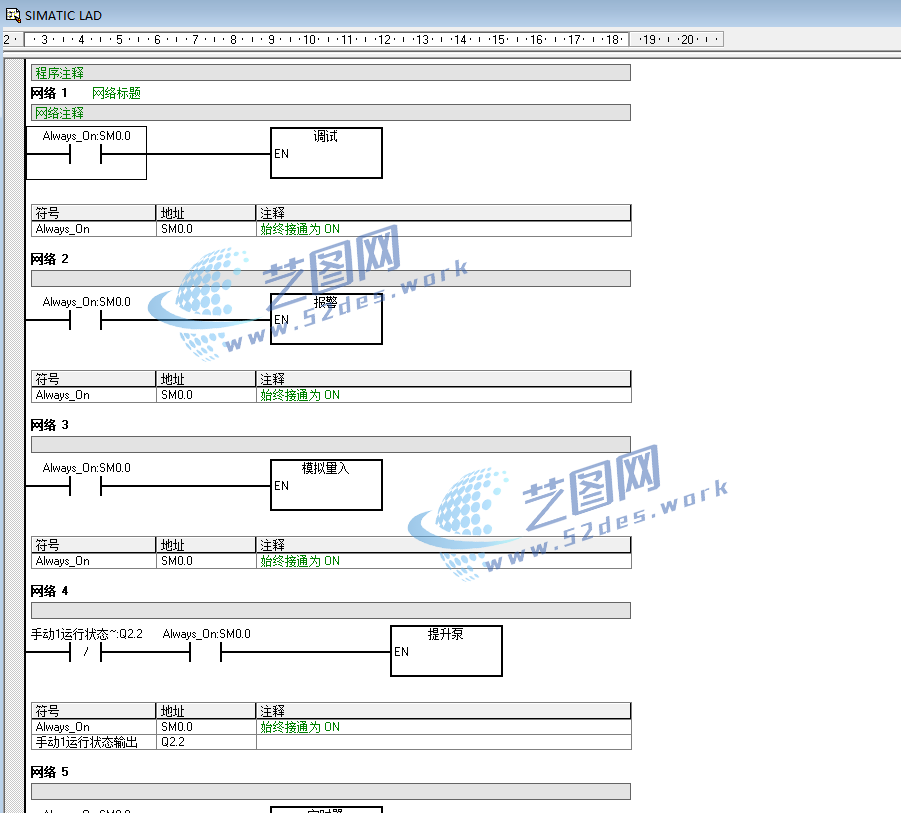Viewport: 901px width, 813px height.
Task: Select the Always_On contact in network 1
Action: 86,154
